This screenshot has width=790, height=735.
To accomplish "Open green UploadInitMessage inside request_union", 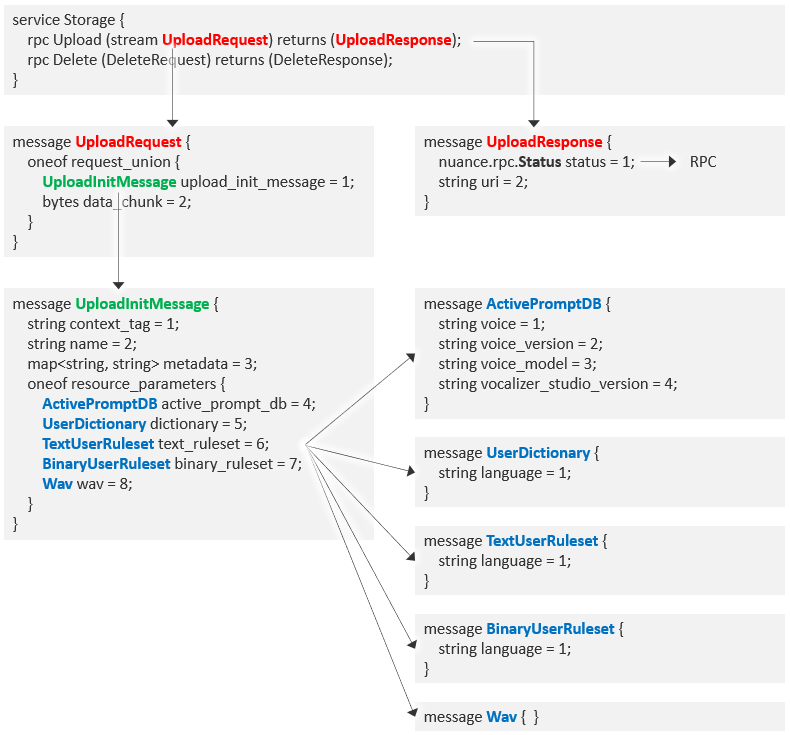I will (109, 182).
